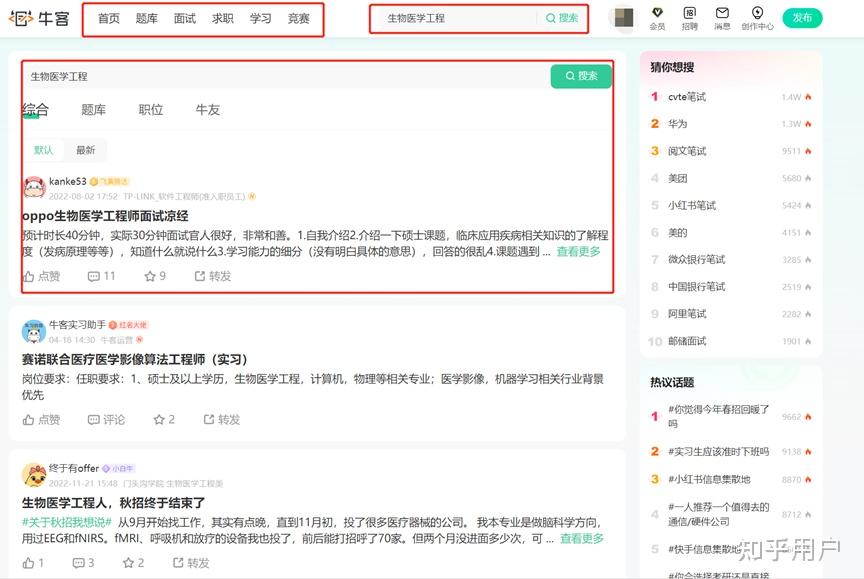The width and height of the screenshot is (864, 579).
Task: Open the kanke53 username link
Action: 68,181
